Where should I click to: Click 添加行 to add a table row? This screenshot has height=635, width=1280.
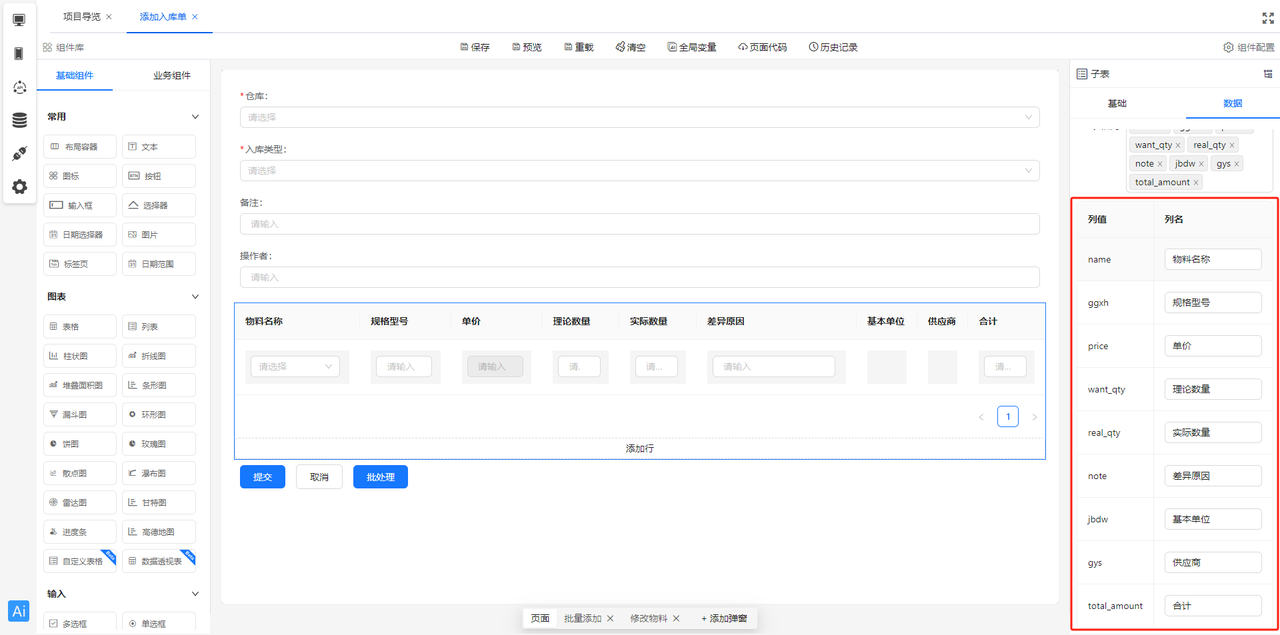coord(640,448)
